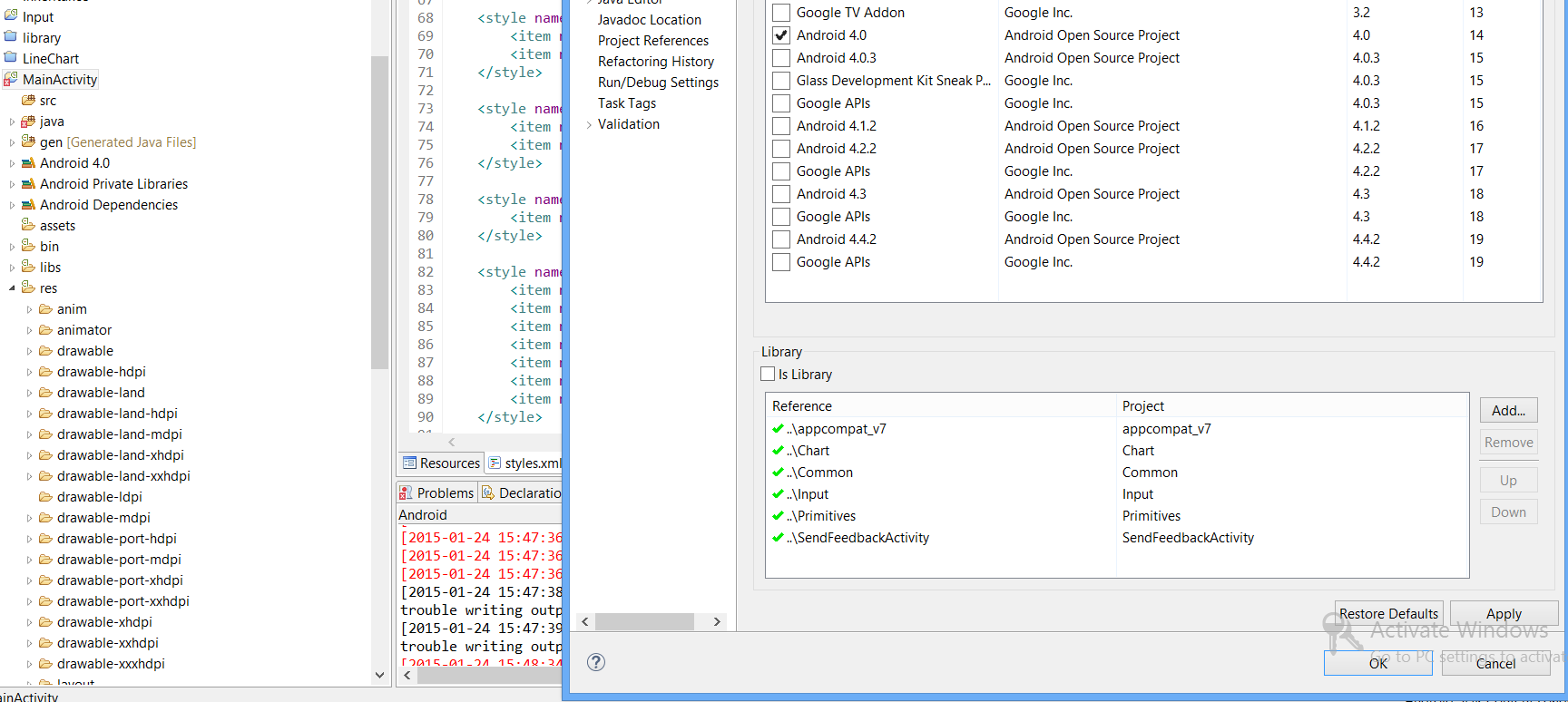The height and width of the screenshot is (702, 1568).
Task: Select Run/Debug Settings in properties list
Action: [x=658, y=83]
